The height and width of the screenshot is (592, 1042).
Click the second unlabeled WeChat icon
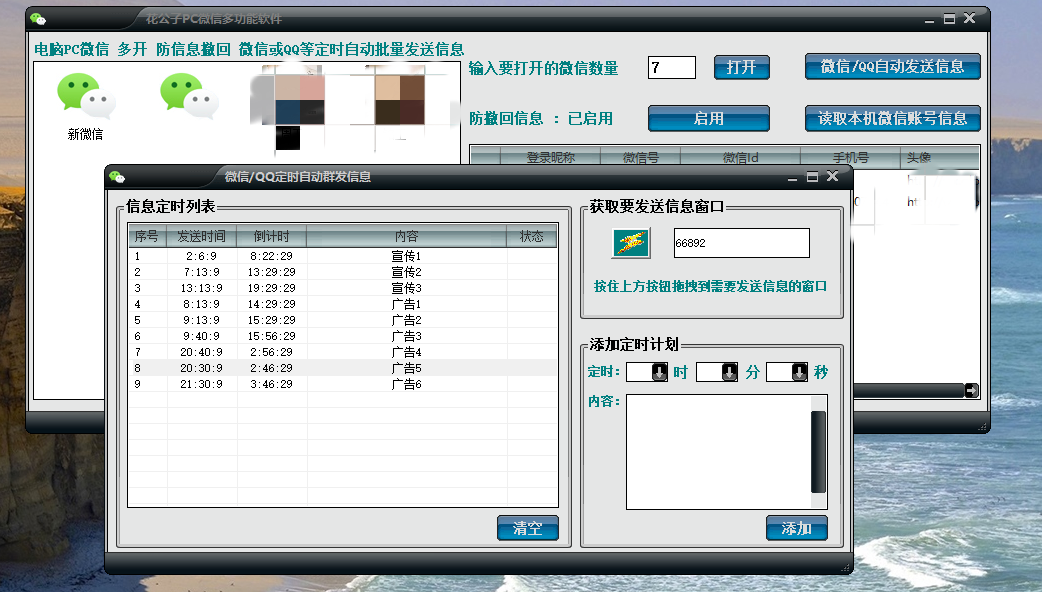click(x=189, y=96)
